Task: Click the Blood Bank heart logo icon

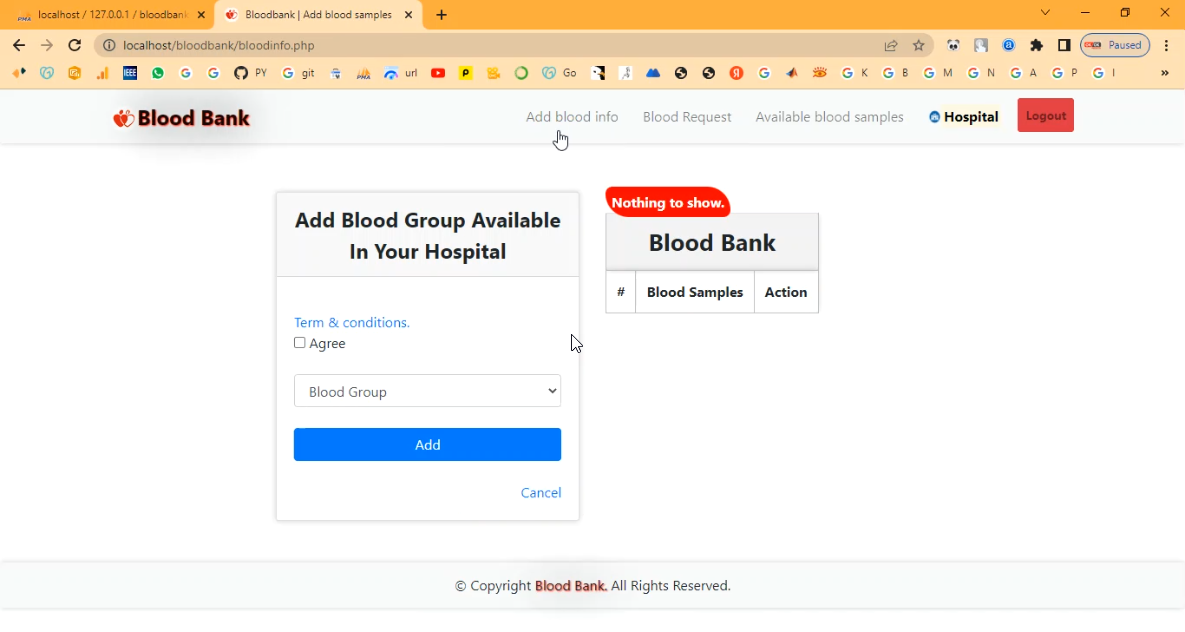Action: pyautogui.click(x=123, y=119)
